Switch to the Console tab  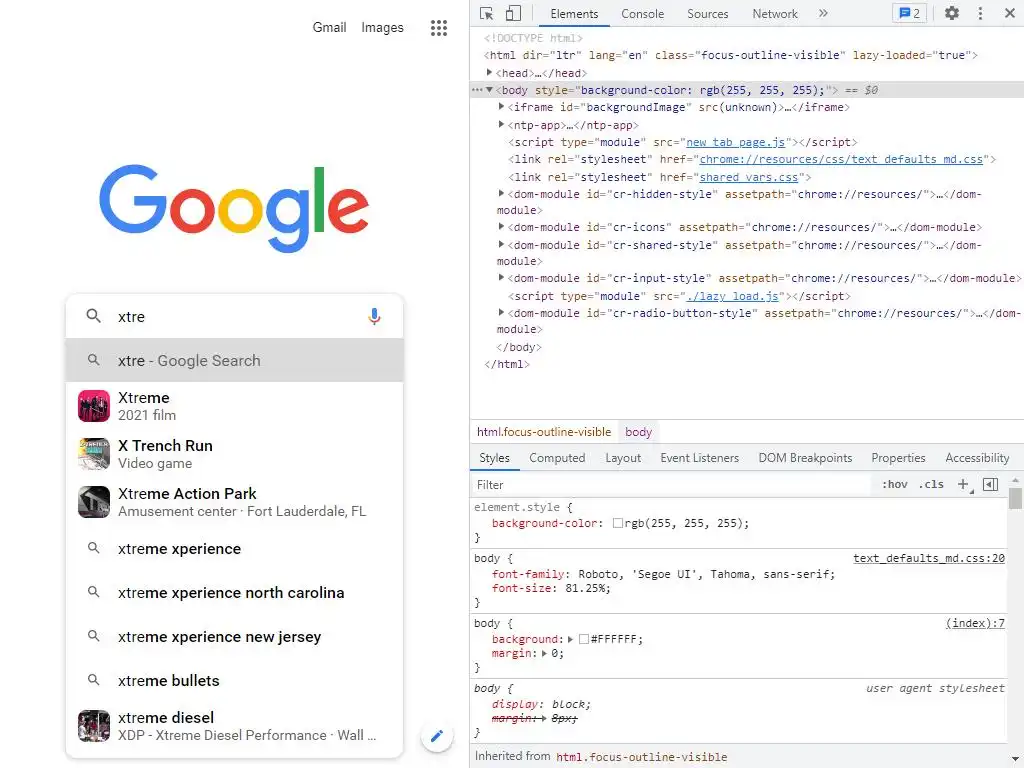coord(642,14)
